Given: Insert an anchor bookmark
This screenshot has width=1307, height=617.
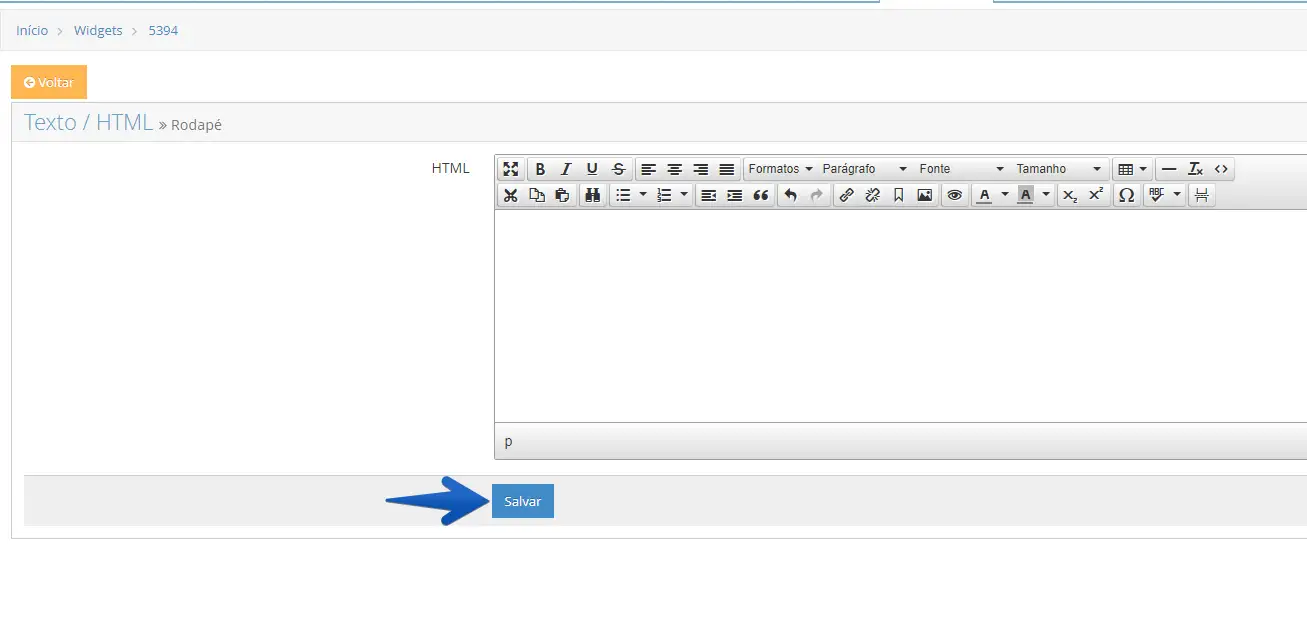Looking at the screenshot, I should click(899, 195).
